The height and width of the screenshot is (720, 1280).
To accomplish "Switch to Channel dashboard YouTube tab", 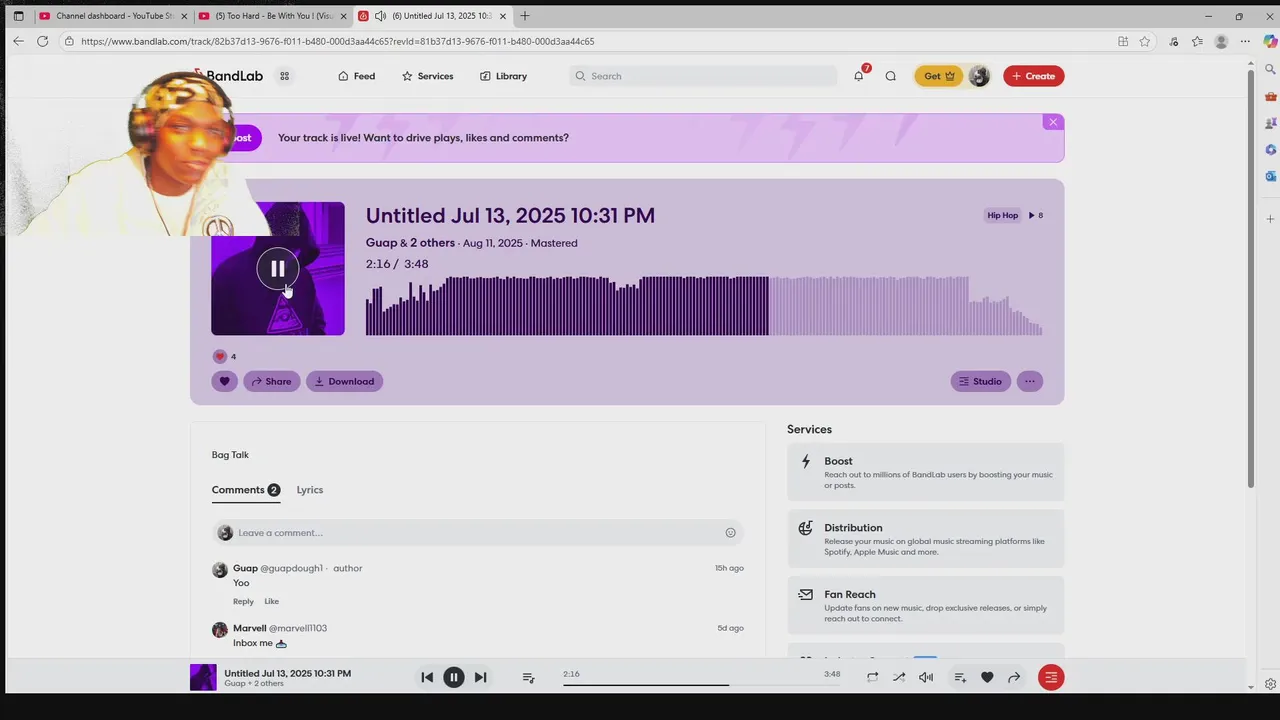I will (x=114, y=16).
